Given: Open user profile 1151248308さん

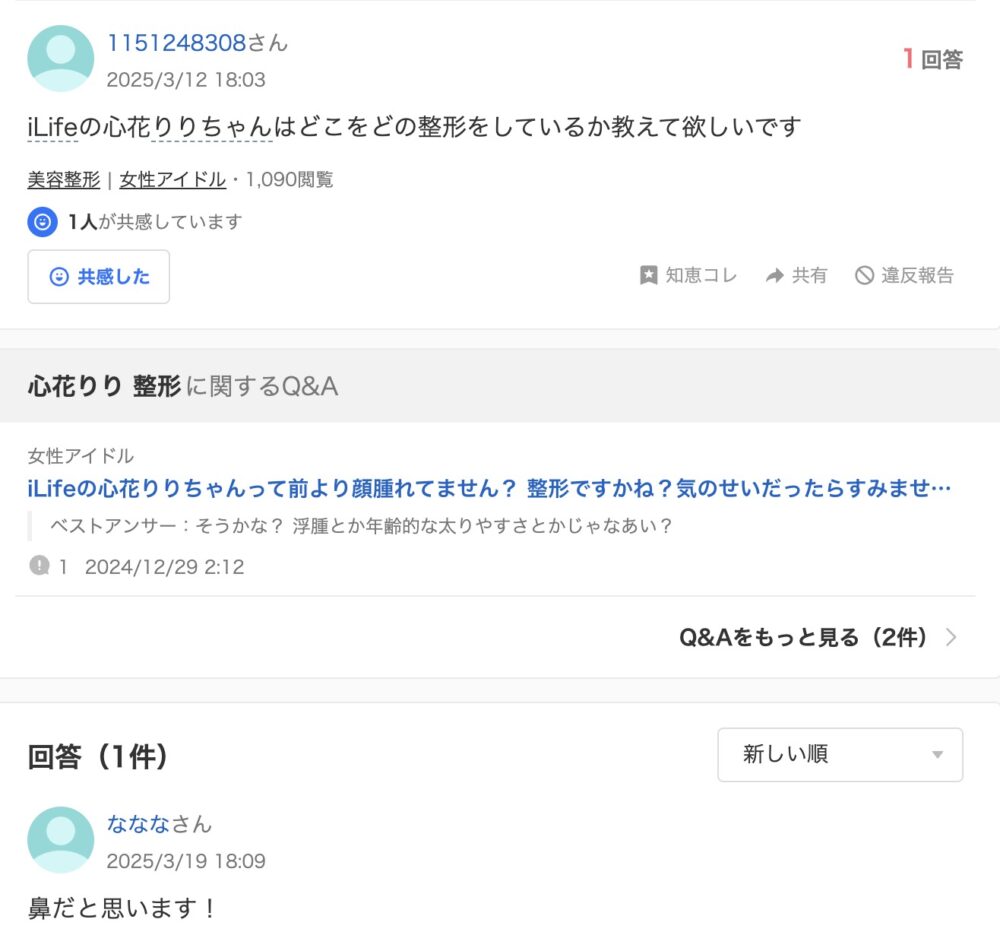Looking at the screenshot, I should 197,43.
